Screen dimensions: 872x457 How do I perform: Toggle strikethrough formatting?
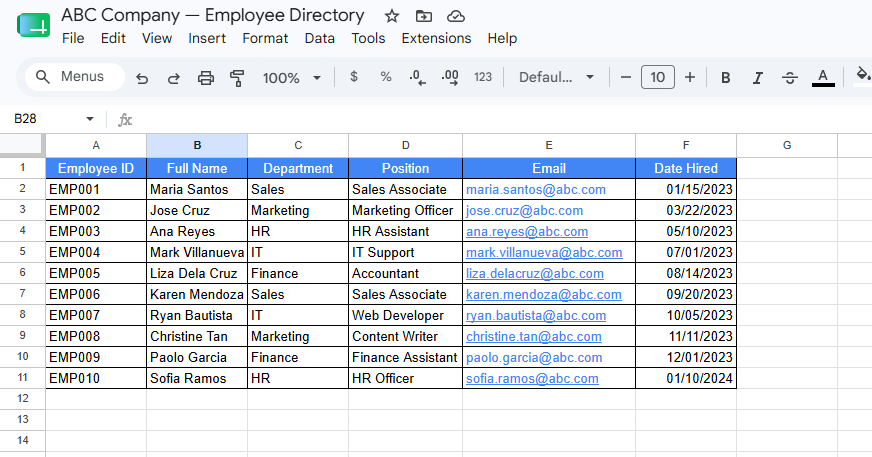(x=790, y=78)
